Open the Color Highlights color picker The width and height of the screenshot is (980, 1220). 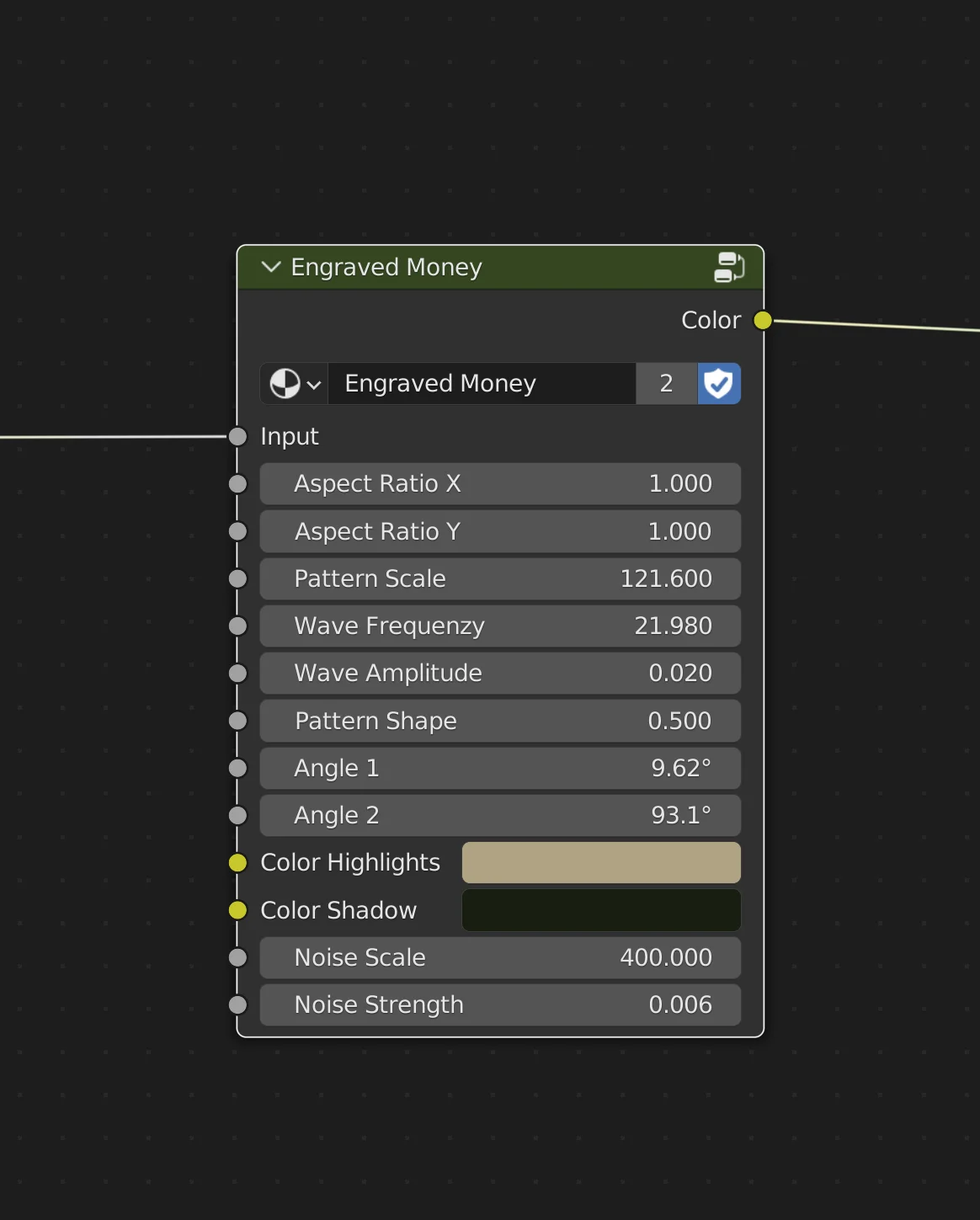click(600, 862)
